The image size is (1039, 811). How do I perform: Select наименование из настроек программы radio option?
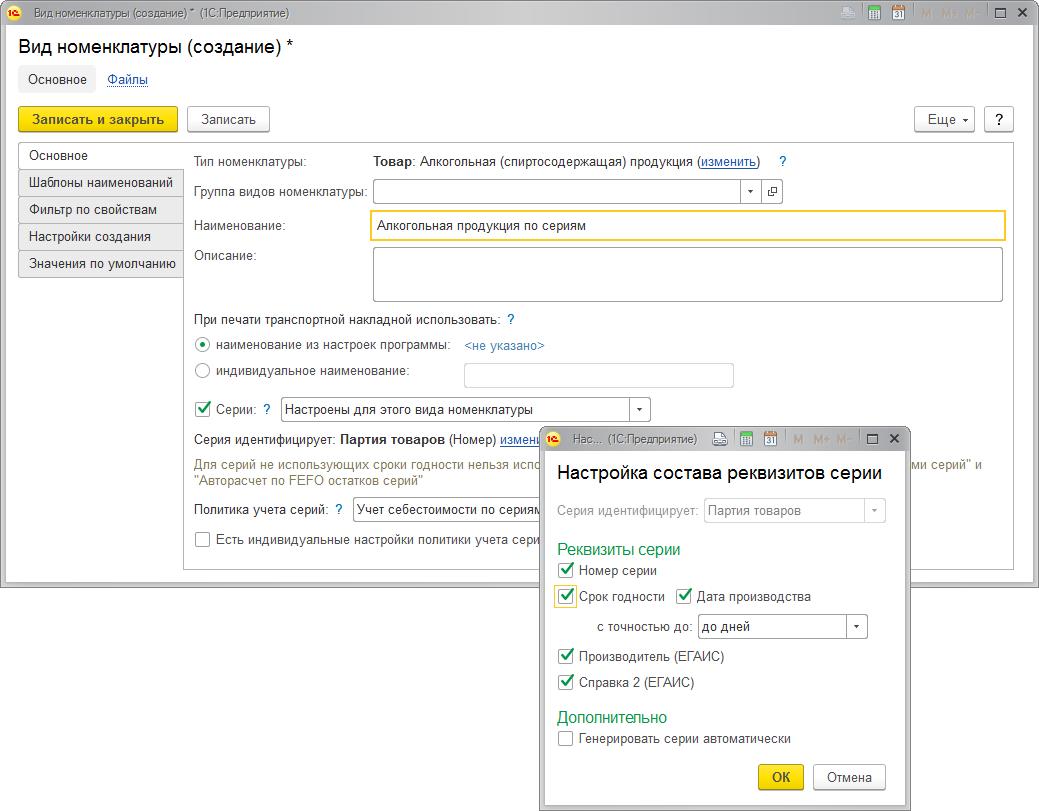[x=202, y=345]
